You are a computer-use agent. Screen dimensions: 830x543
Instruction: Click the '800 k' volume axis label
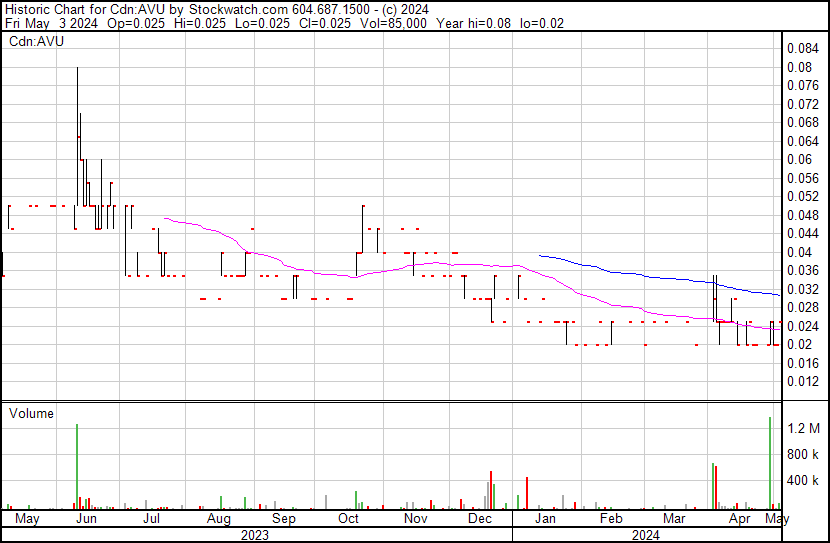point(803,454)
